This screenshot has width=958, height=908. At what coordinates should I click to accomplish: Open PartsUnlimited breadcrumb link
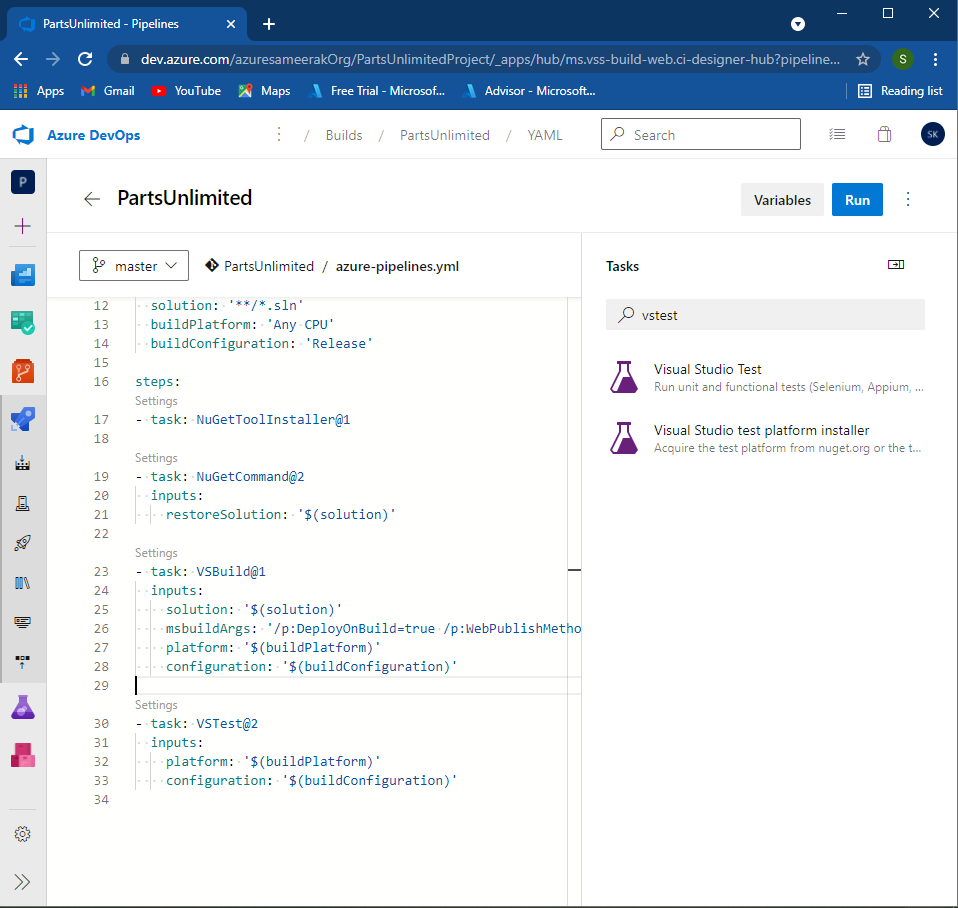445,135
